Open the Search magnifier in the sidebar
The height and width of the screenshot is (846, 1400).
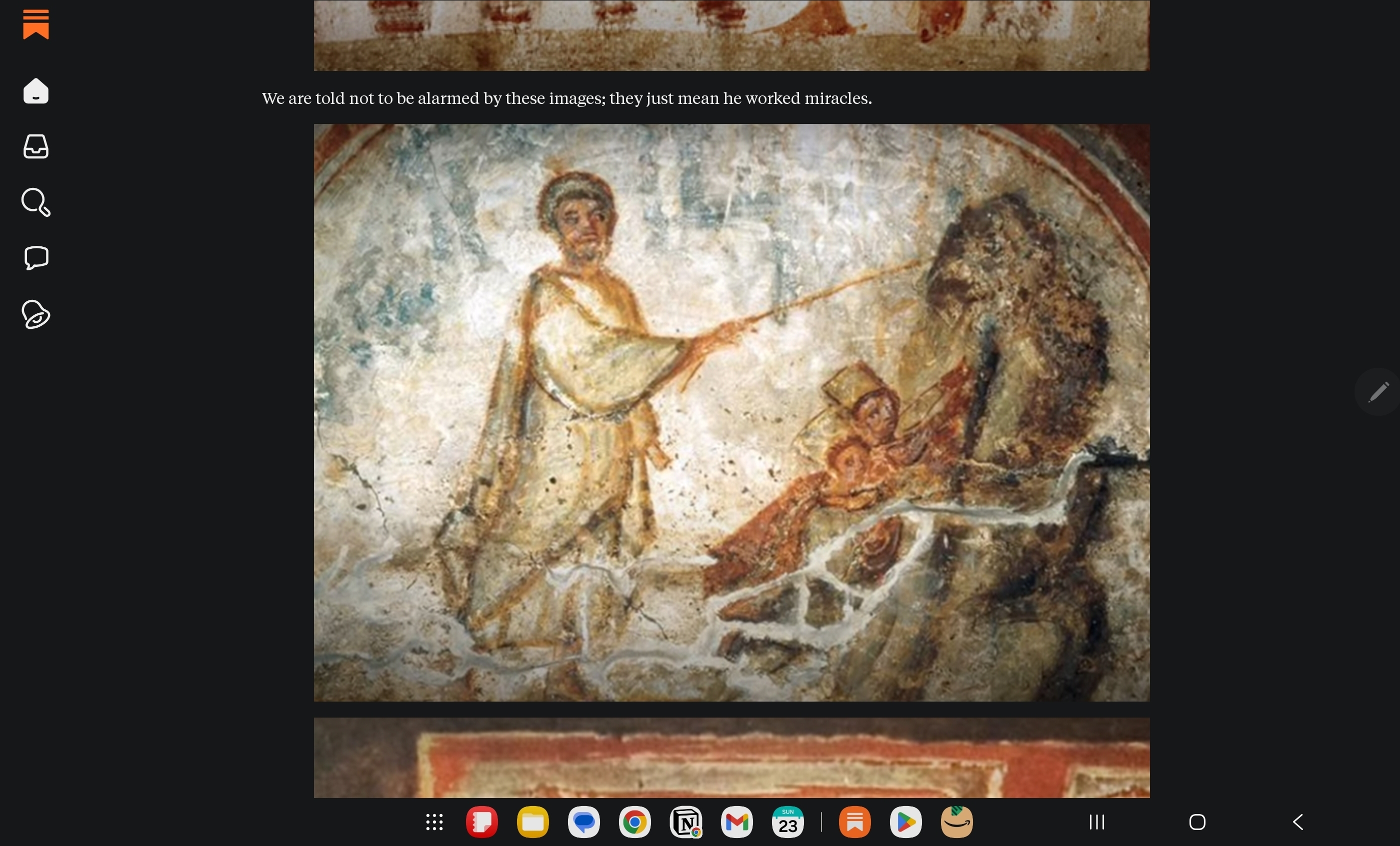pos(36,202)
